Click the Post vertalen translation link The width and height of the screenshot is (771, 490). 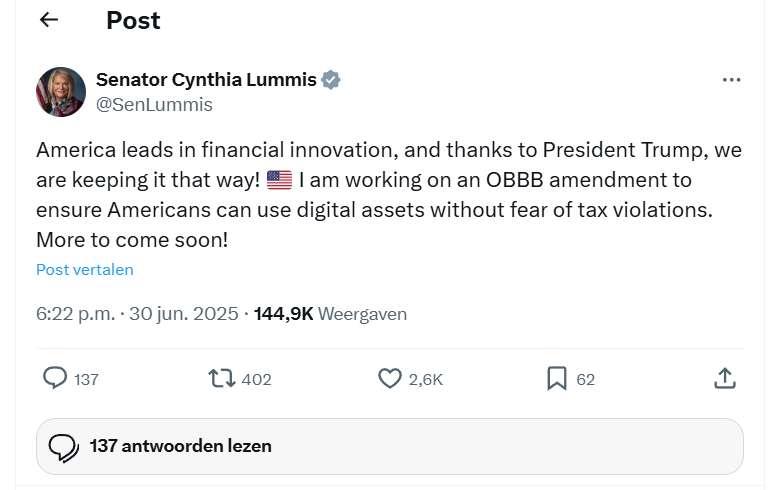85,269
